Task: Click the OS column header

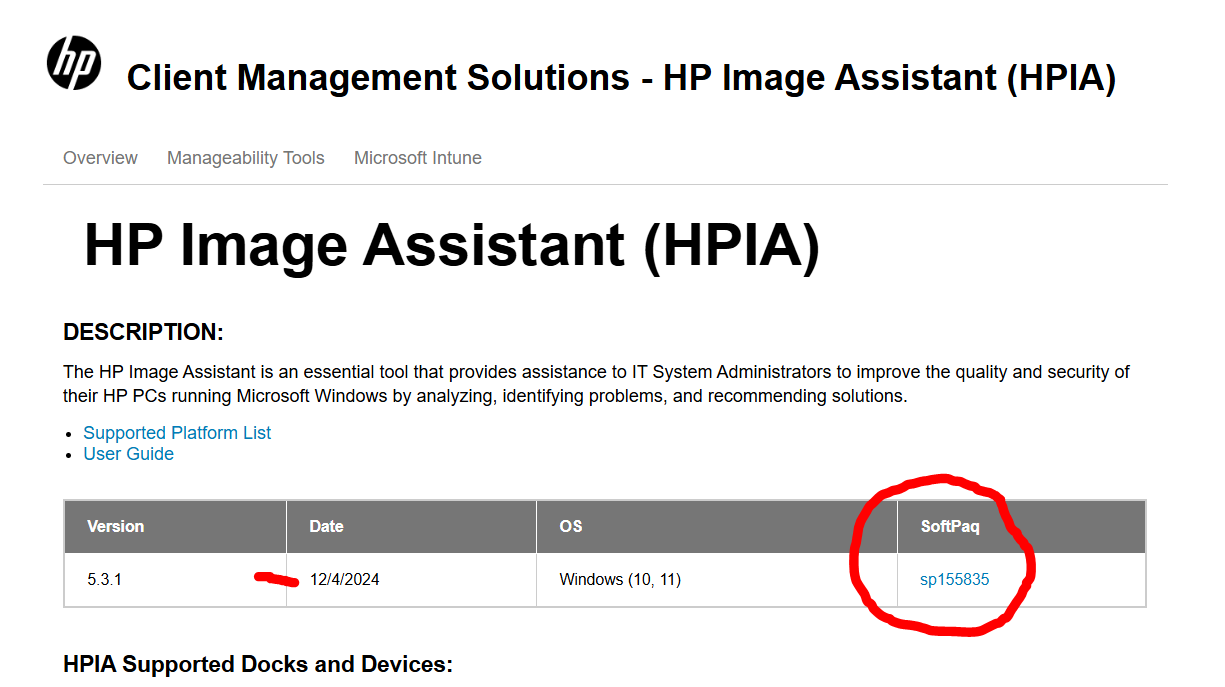Action: [x=716, y=526]
